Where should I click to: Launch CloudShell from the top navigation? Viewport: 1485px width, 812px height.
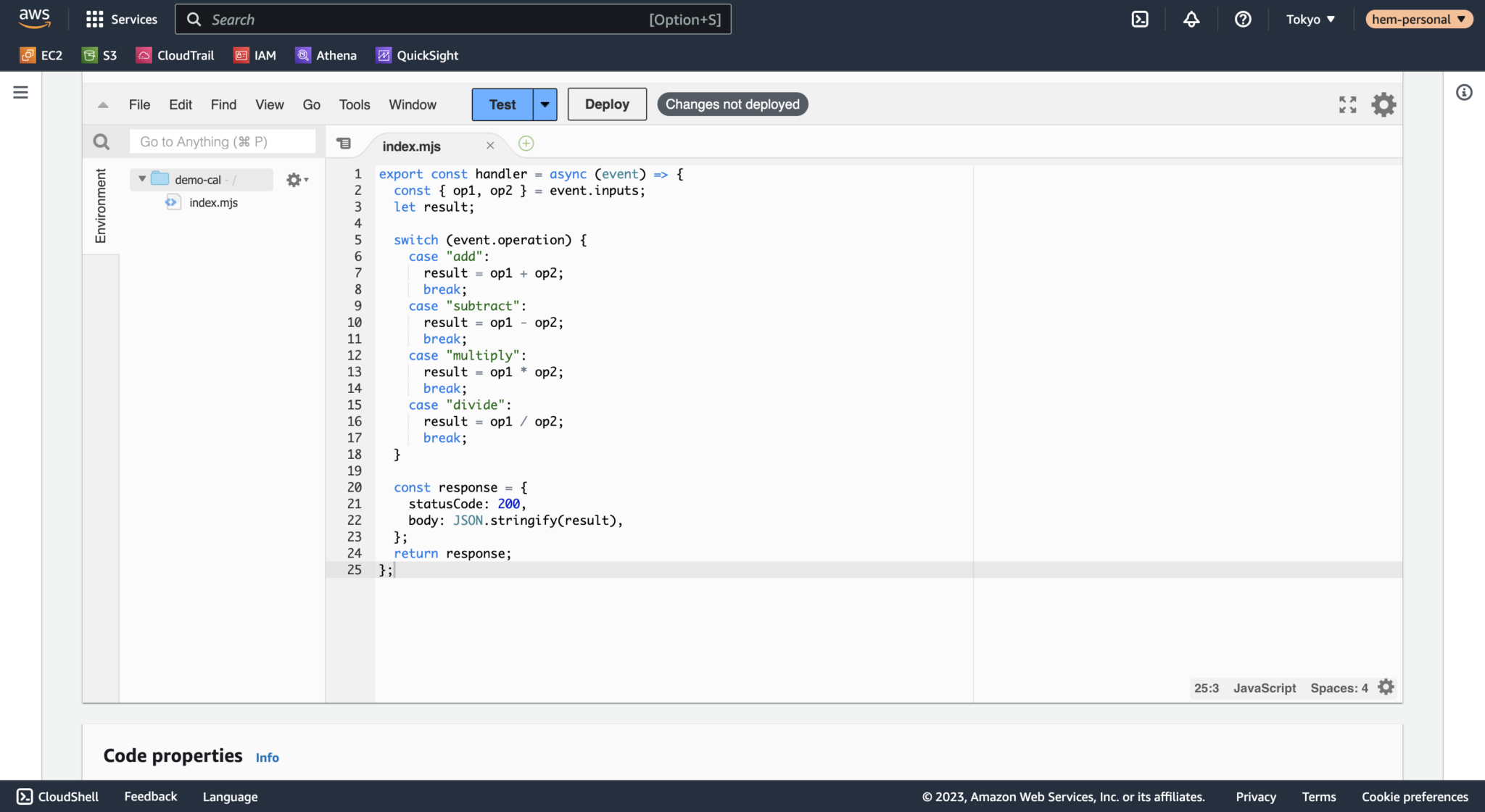(1139, 19)
